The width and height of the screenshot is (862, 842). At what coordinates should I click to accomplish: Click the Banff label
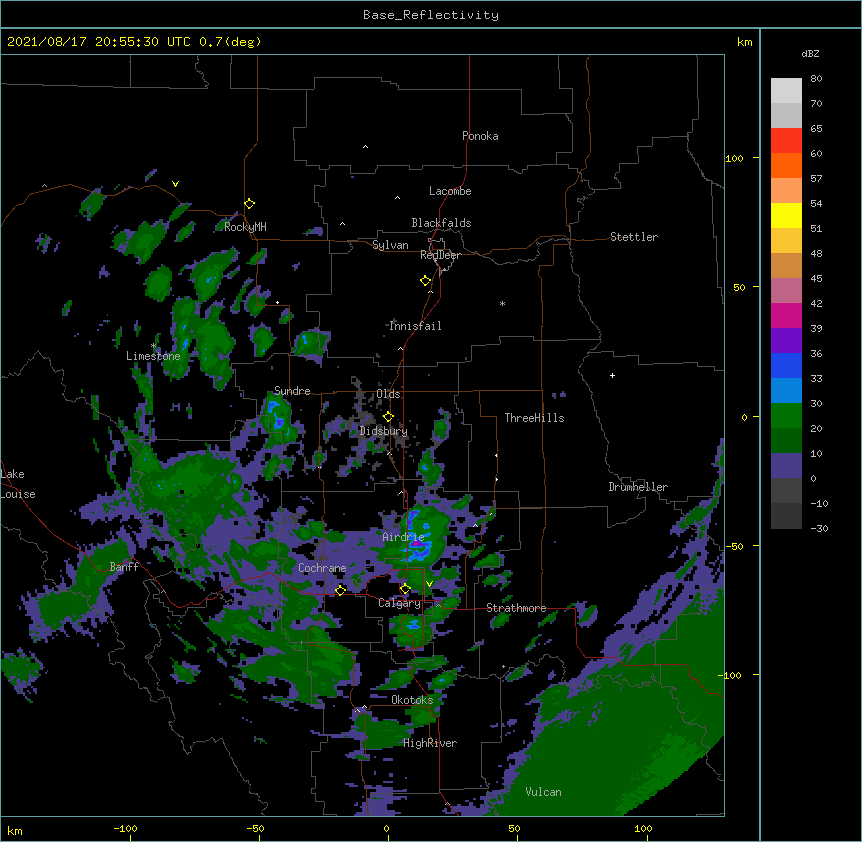[x=124, y=567]
